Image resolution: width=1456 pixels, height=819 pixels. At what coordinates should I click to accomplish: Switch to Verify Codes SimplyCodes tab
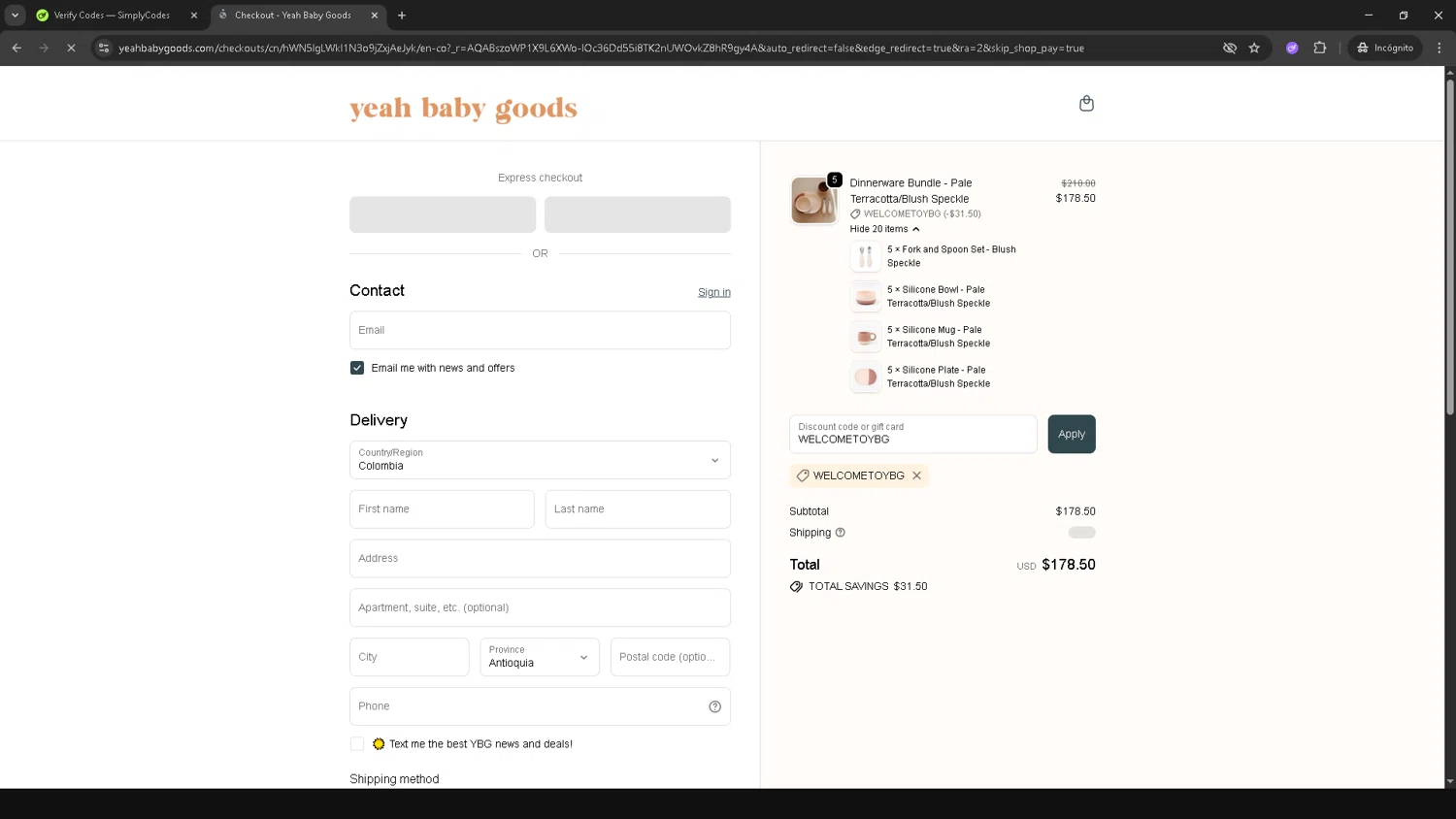pos(112,16)
